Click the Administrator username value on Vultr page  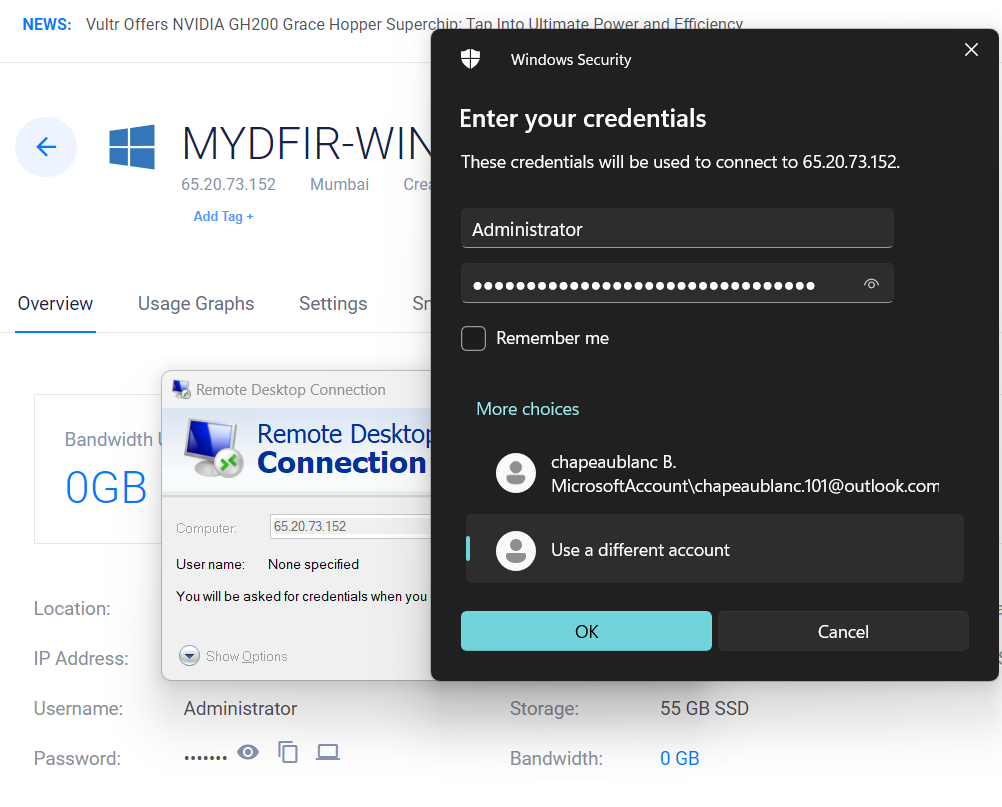pyautogui.click(x=240, y=709)
